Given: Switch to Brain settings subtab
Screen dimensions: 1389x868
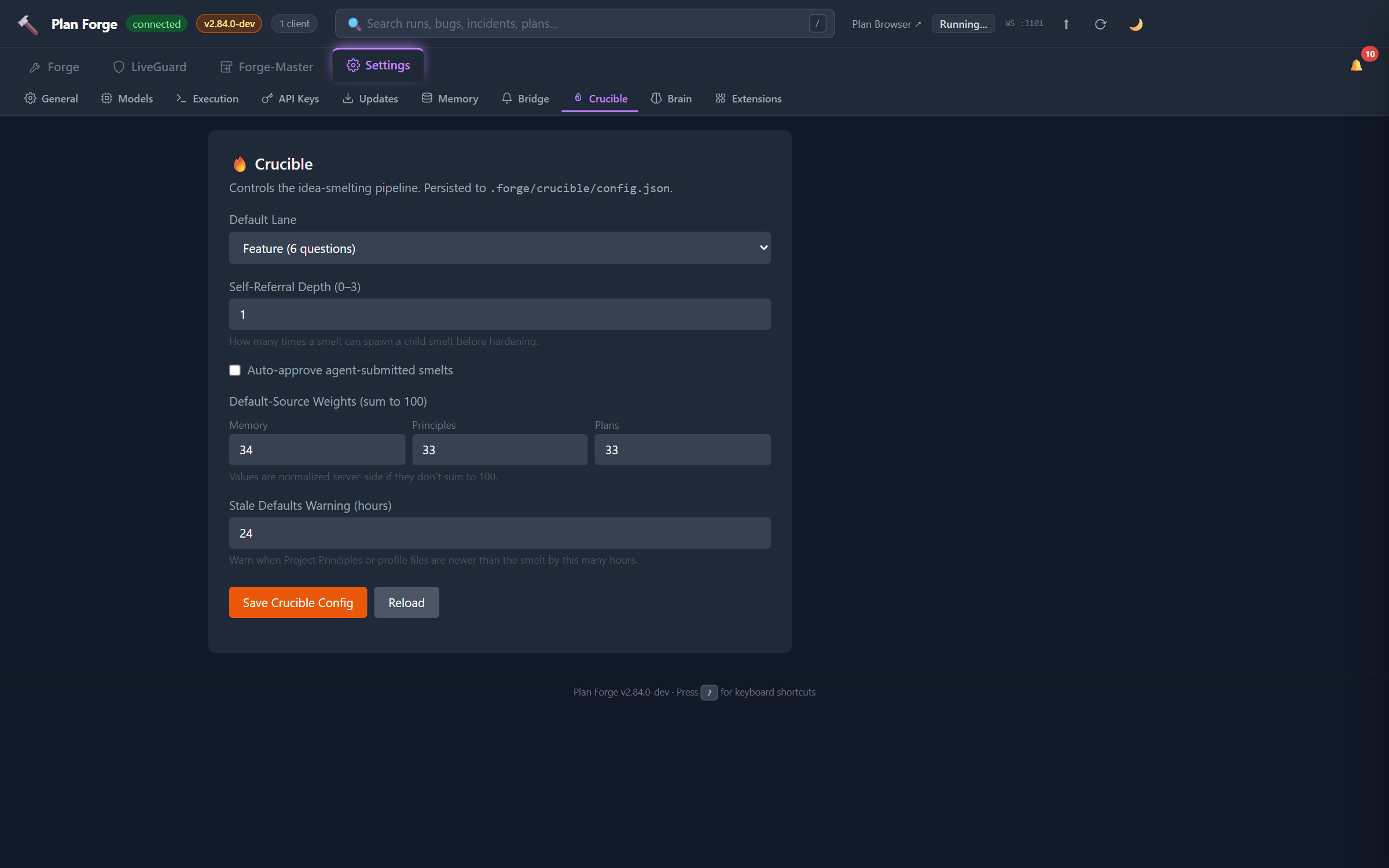Looking at the screenshot, I should 671,99.
